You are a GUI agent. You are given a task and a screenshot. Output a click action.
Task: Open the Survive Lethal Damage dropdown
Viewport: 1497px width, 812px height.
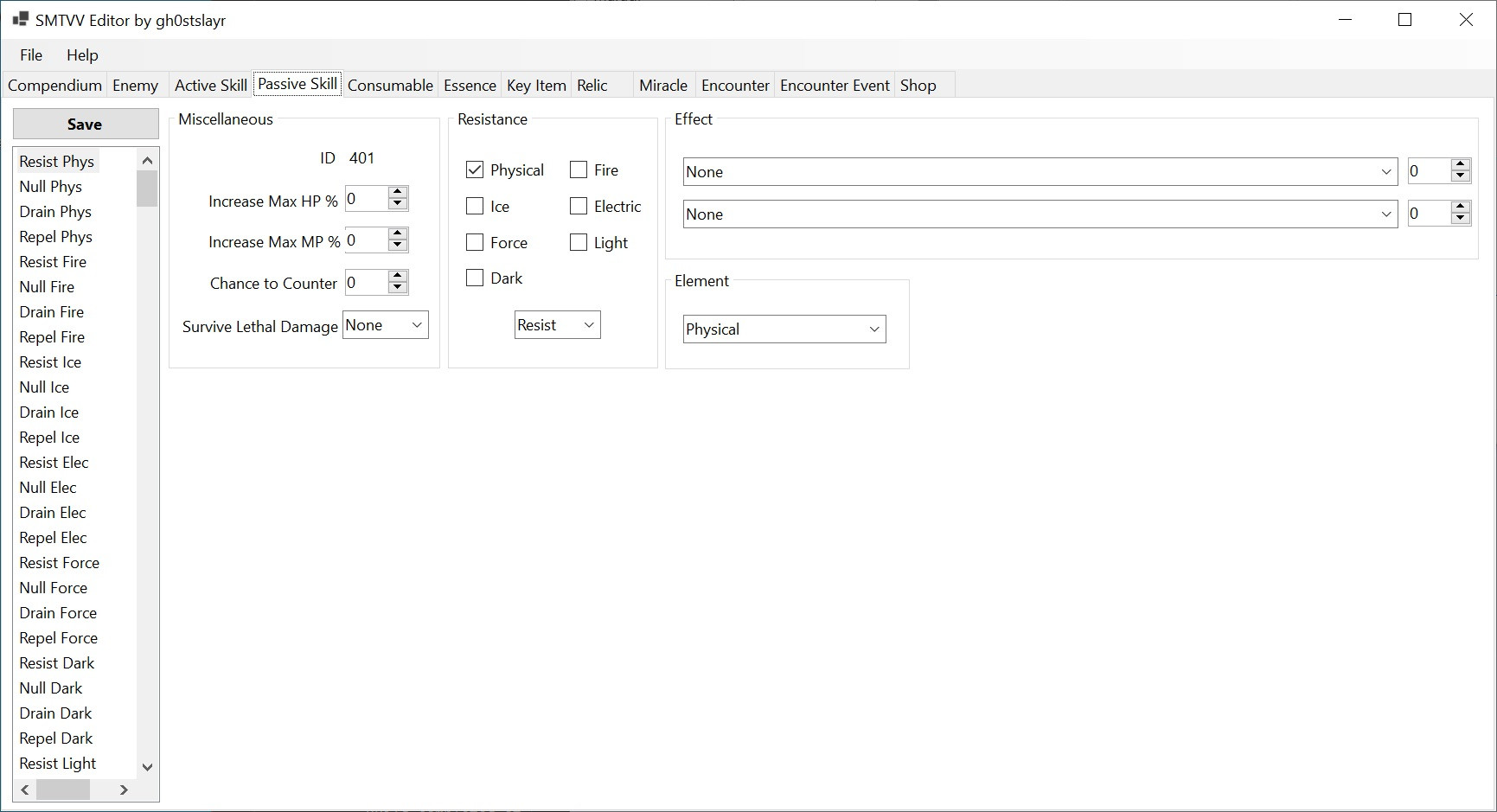[386, 325]
